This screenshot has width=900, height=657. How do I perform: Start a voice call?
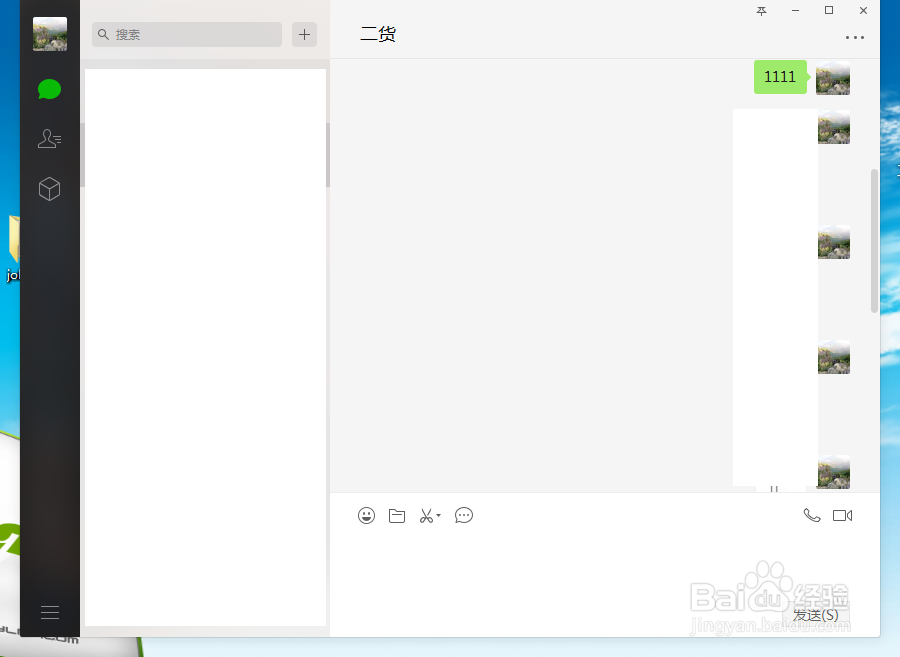click(812, 515)
